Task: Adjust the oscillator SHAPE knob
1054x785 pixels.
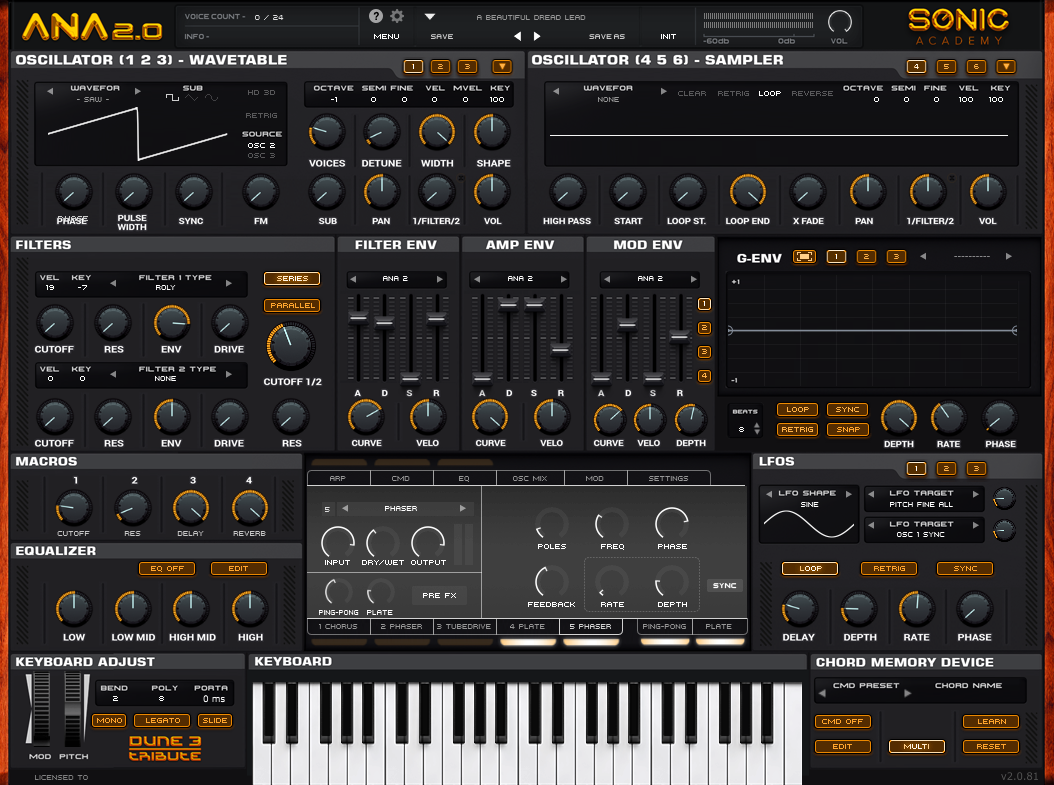Action: pos(493,132)
